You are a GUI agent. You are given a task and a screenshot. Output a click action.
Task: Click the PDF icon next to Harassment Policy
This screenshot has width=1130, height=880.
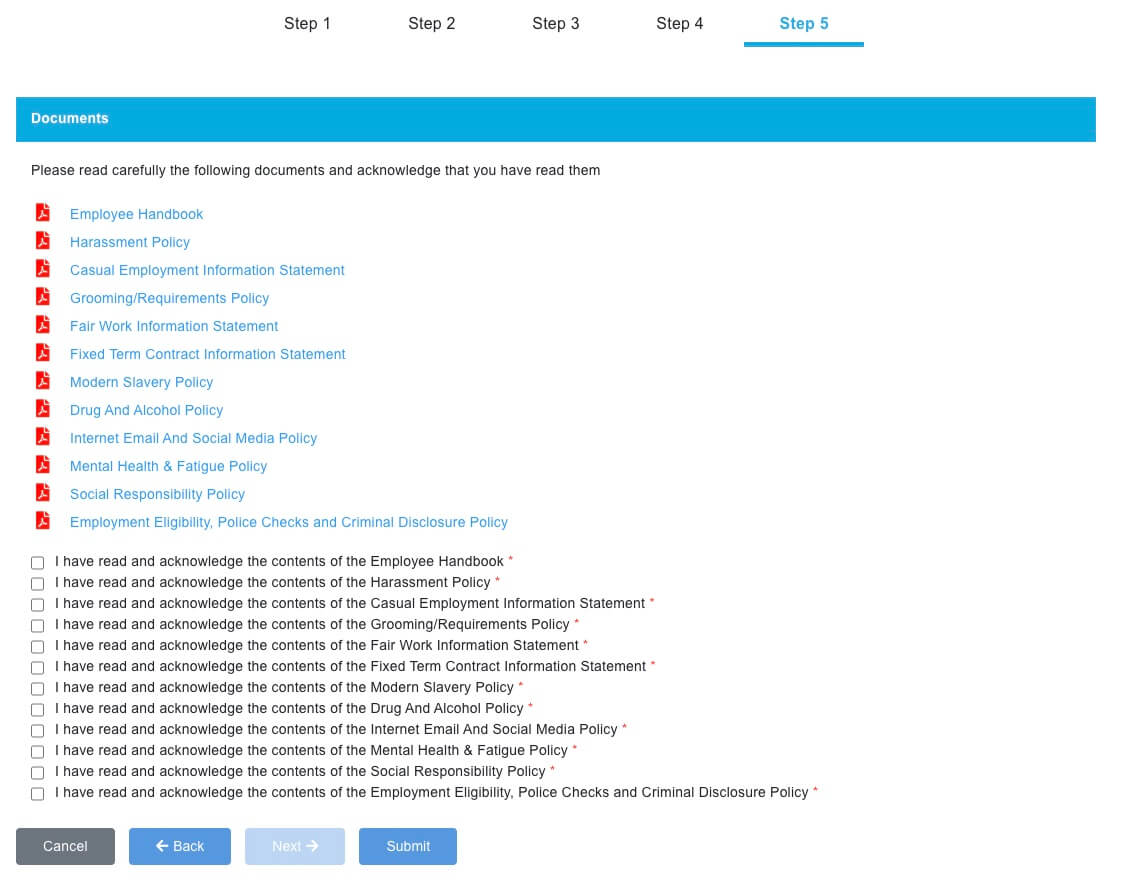point(42,241)
